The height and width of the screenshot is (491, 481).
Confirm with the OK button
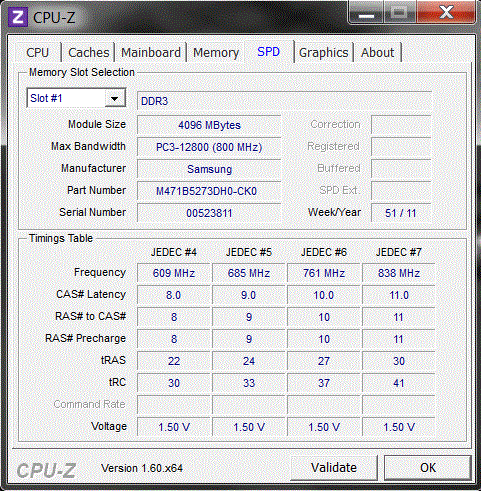pos(428,467)
